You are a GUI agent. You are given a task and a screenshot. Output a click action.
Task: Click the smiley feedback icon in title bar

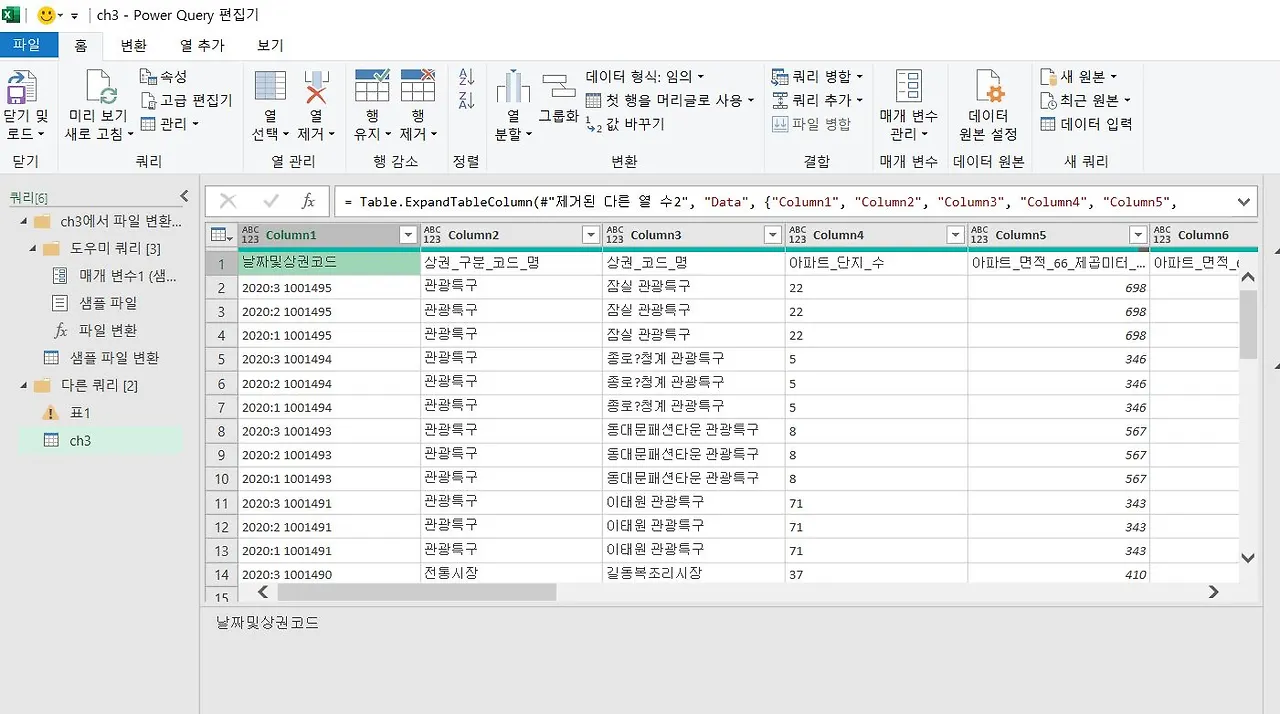coord(46,16)
